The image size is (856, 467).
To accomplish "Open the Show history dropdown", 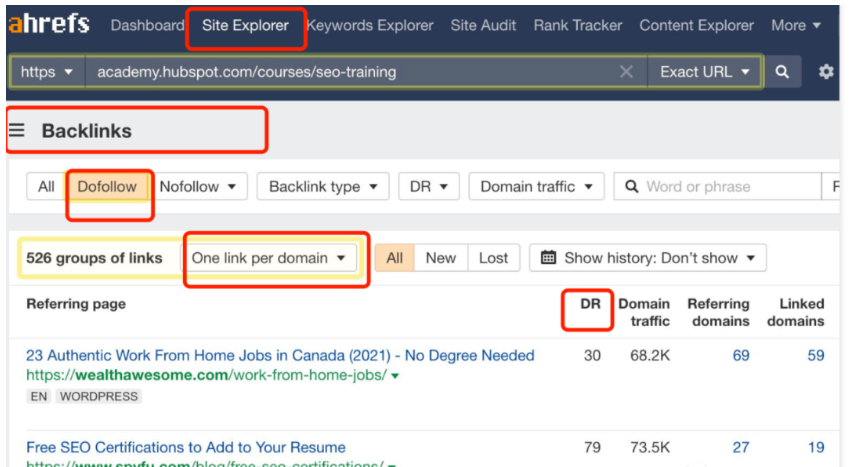I will [x=648, y=258].
